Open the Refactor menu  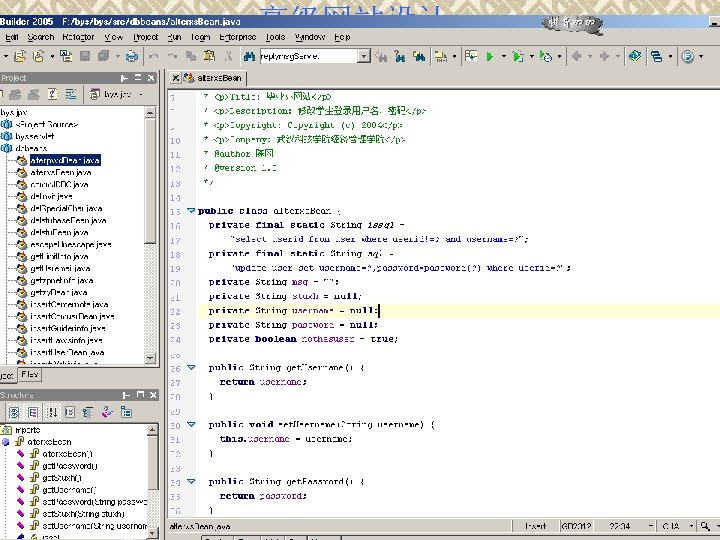point(77,37)
